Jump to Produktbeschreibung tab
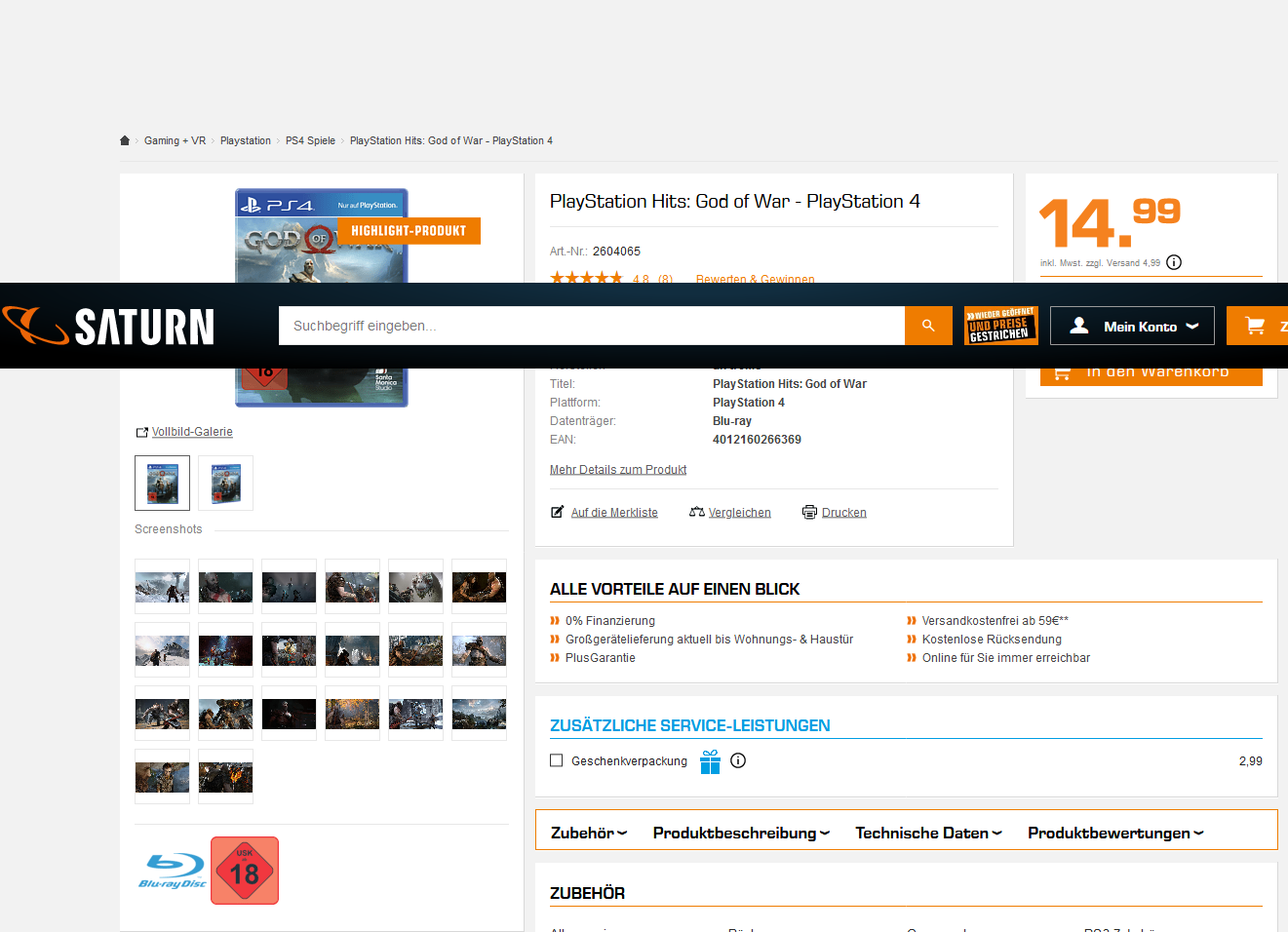 pyautogui.click(x=741, y=833)
